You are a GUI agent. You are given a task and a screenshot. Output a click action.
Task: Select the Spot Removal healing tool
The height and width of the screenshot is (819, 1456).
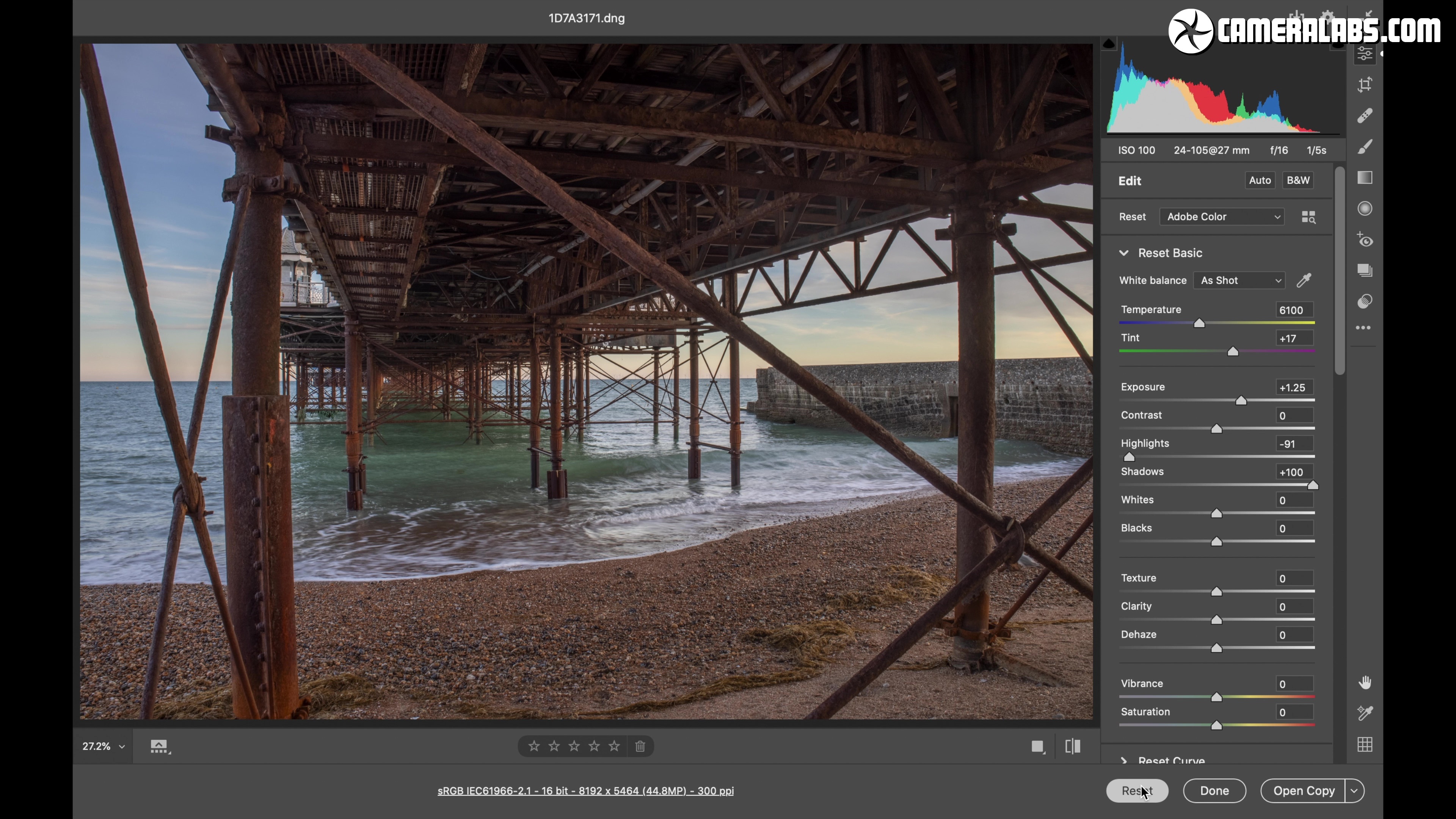(x=1365, y=116)
